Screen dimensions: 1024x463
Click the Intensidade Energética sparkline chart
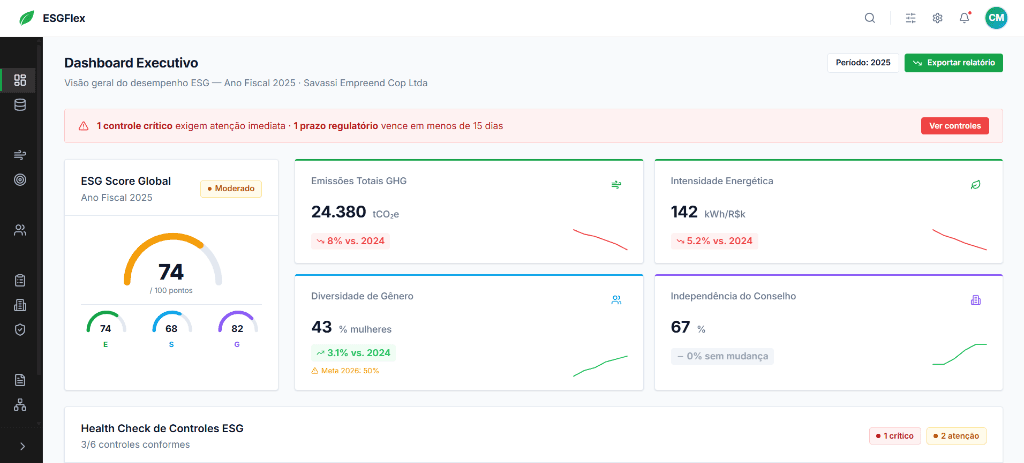(959, 239)
